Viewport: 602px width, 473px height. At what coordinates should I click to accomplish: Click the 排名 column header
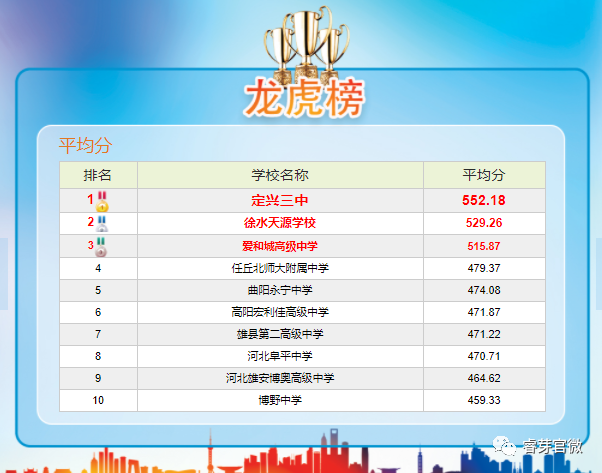coord(98,175)
